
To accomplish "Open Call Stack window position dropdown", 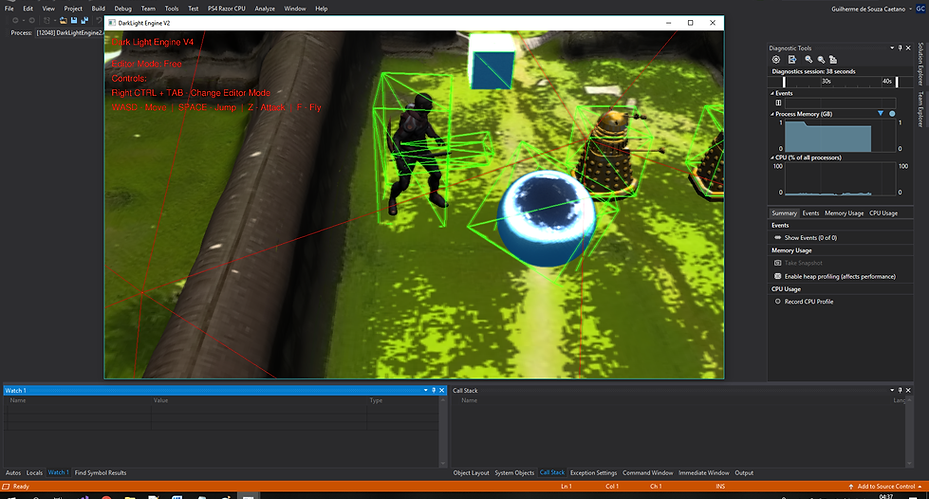I will [892, 390].
